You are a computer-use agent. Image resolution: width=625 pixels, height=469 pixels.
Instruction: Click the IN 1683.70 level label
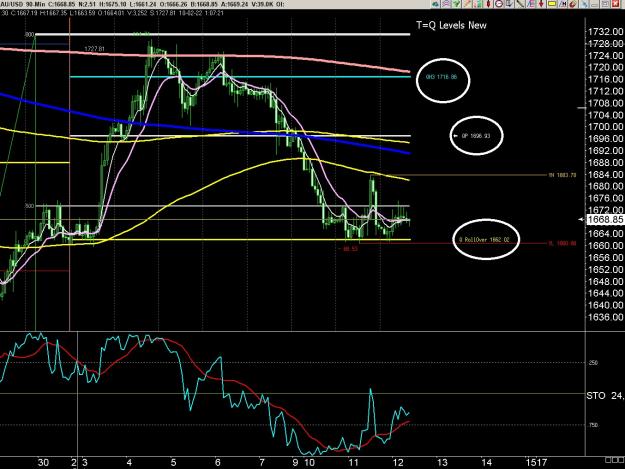562,175
